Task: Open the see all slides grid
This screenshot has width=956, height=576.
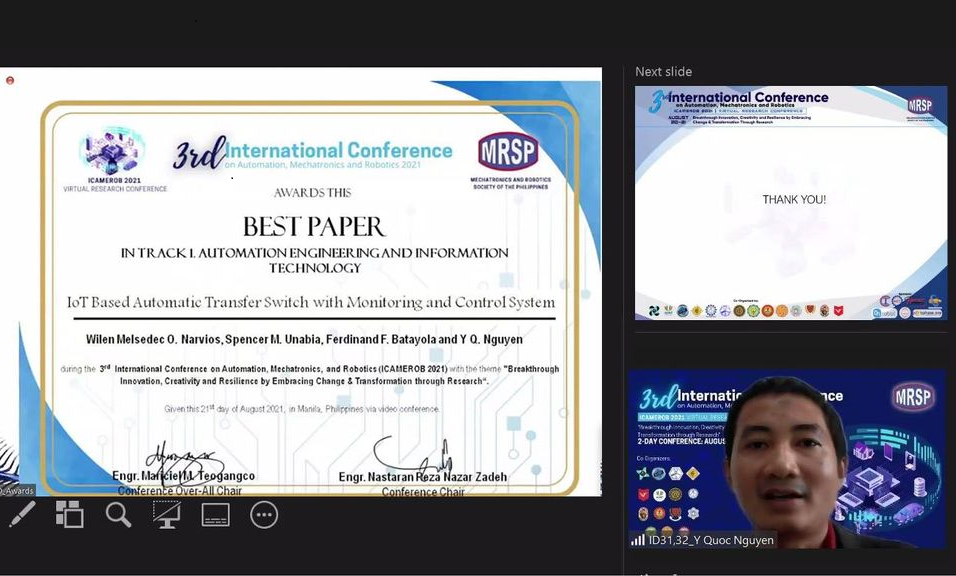Action: 70,514
